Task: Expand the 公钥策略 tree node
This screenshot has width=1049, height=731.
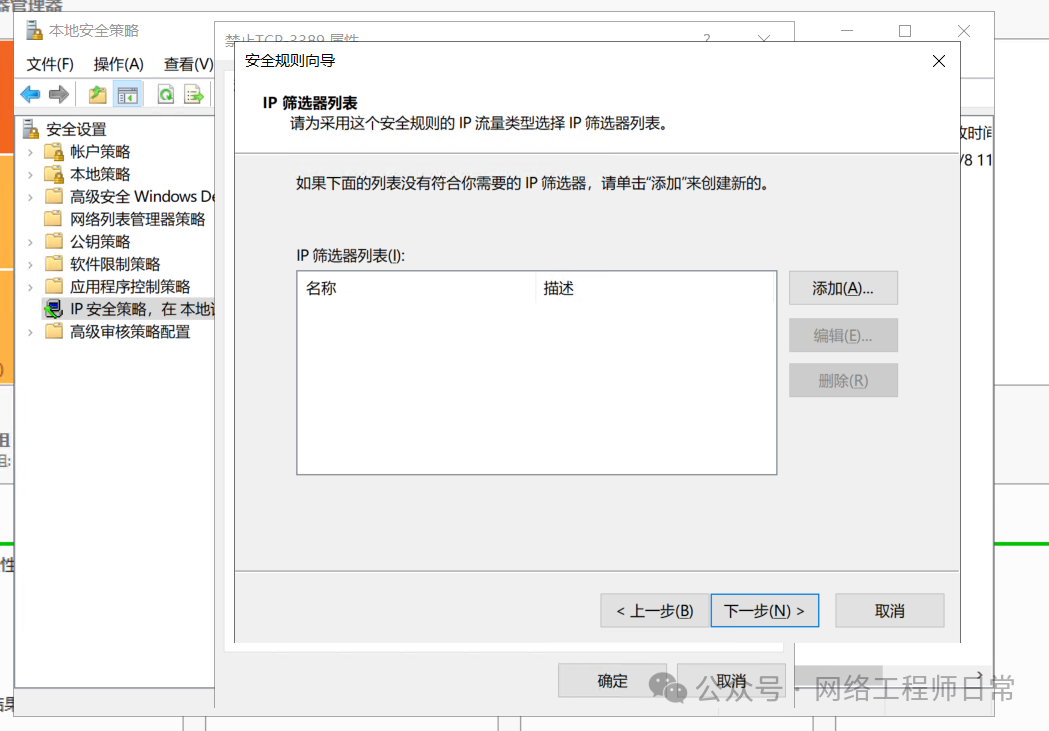Action: [x=30, y=242]
